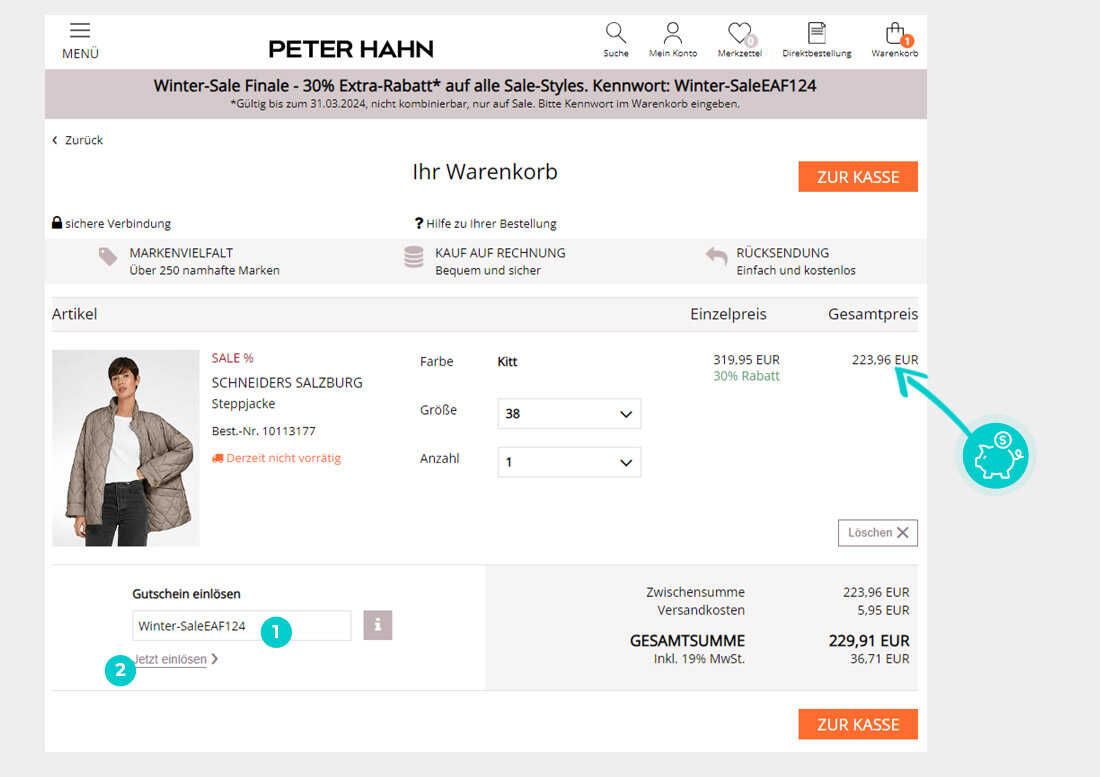Click the truck icon beside Derzeit nicht vorrätig
This screenshot has height=777, width=1100.
click(217, 459)
